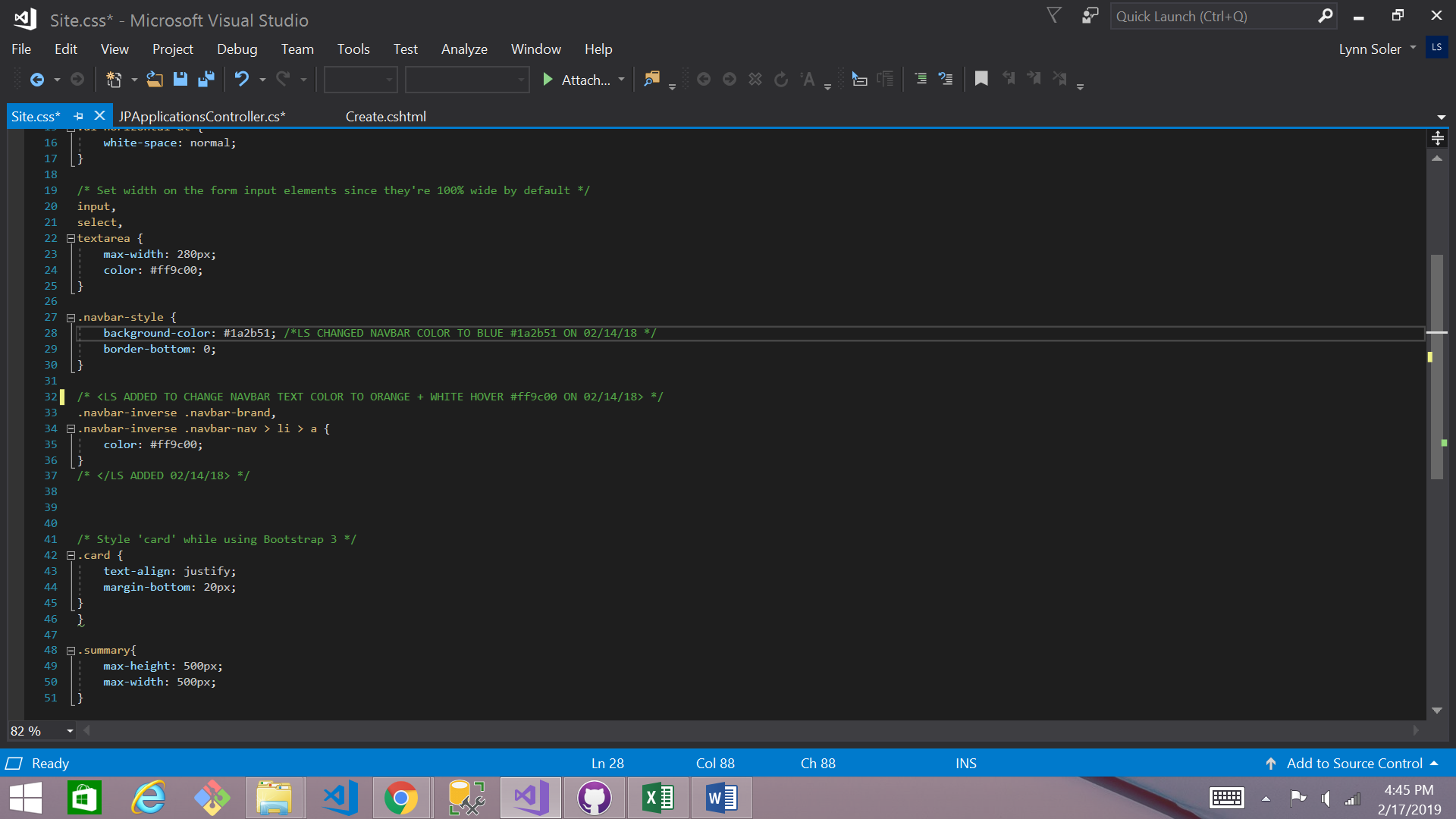Click the Find in Files icon

tap(651, 79)
